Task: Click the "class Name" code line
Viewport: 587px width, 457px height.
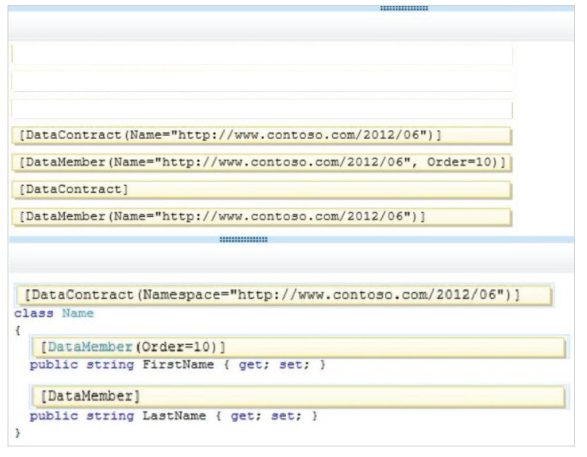Action: pos(54,313)
